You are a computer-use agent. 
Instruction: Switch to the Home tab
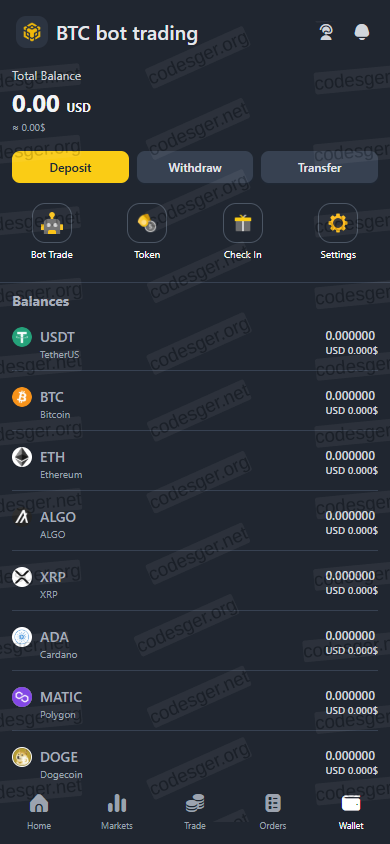(x=39, y=812)
